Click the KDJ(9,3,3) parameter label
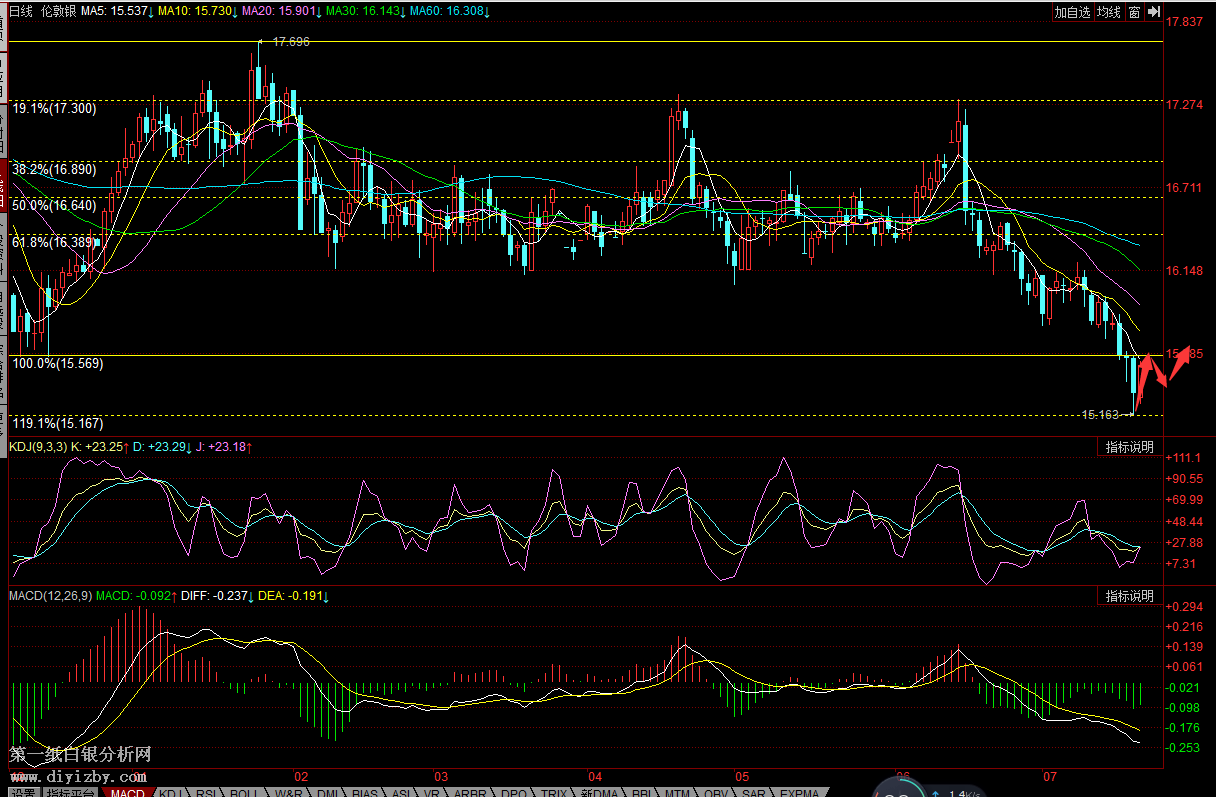This screenshot has height=797, width=1216. (38, 447)
